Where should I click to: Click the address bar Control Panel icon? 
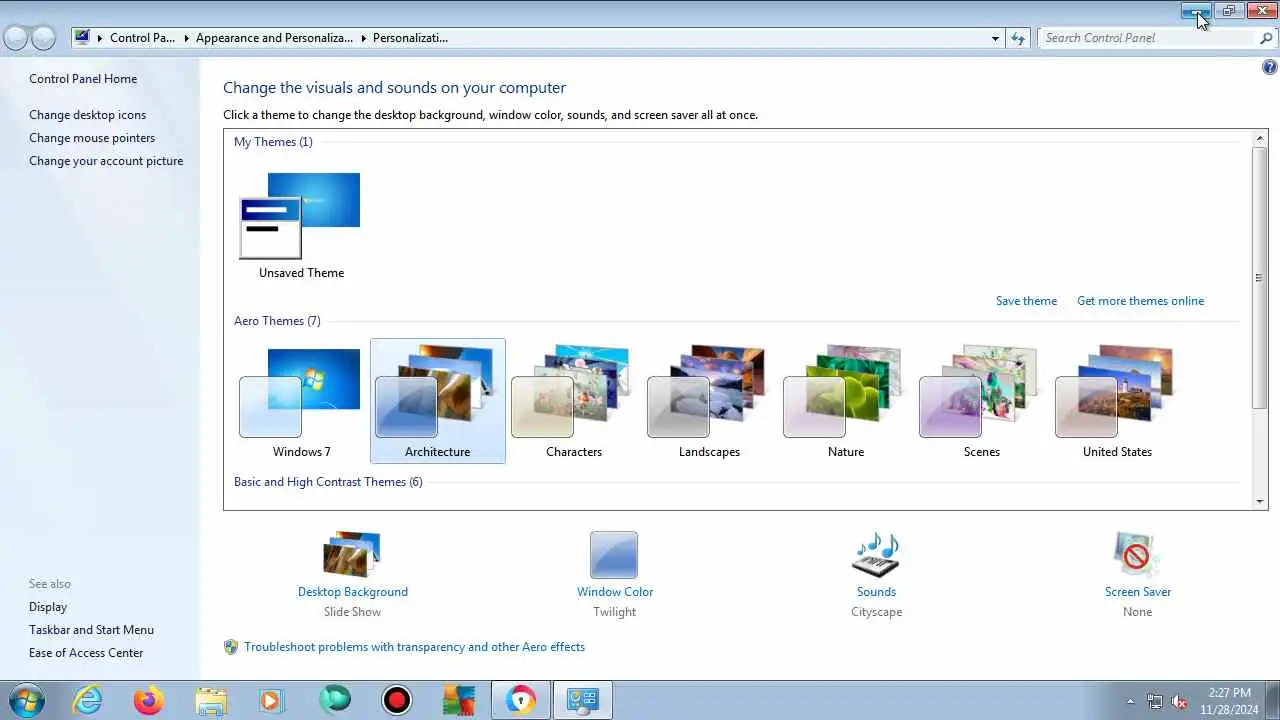pyautogui.click(x=83, y=38)
